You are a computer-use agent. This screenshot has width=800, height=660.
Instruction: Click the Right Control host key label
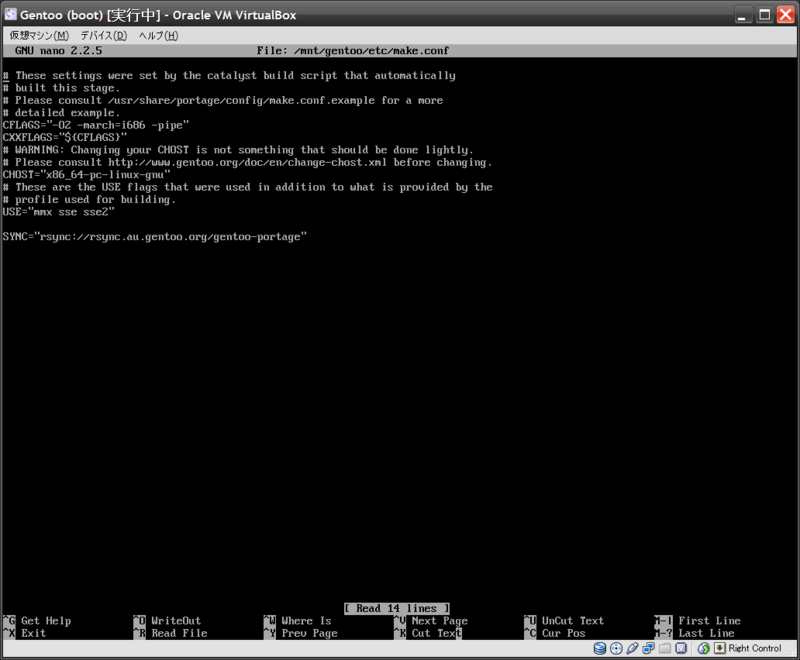(755, 648)
